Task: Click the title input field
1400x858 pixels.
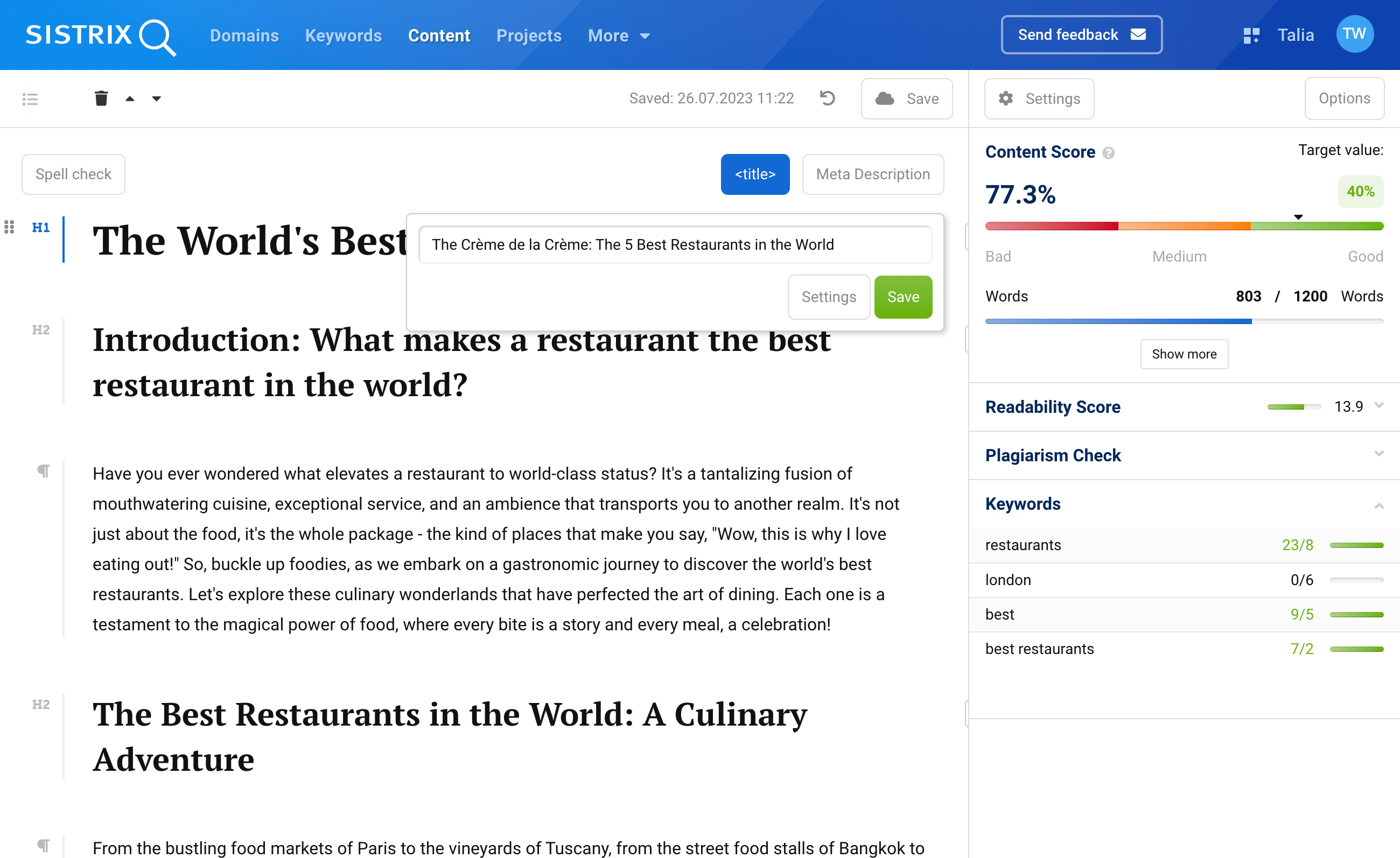Action: tap(675, 245)
